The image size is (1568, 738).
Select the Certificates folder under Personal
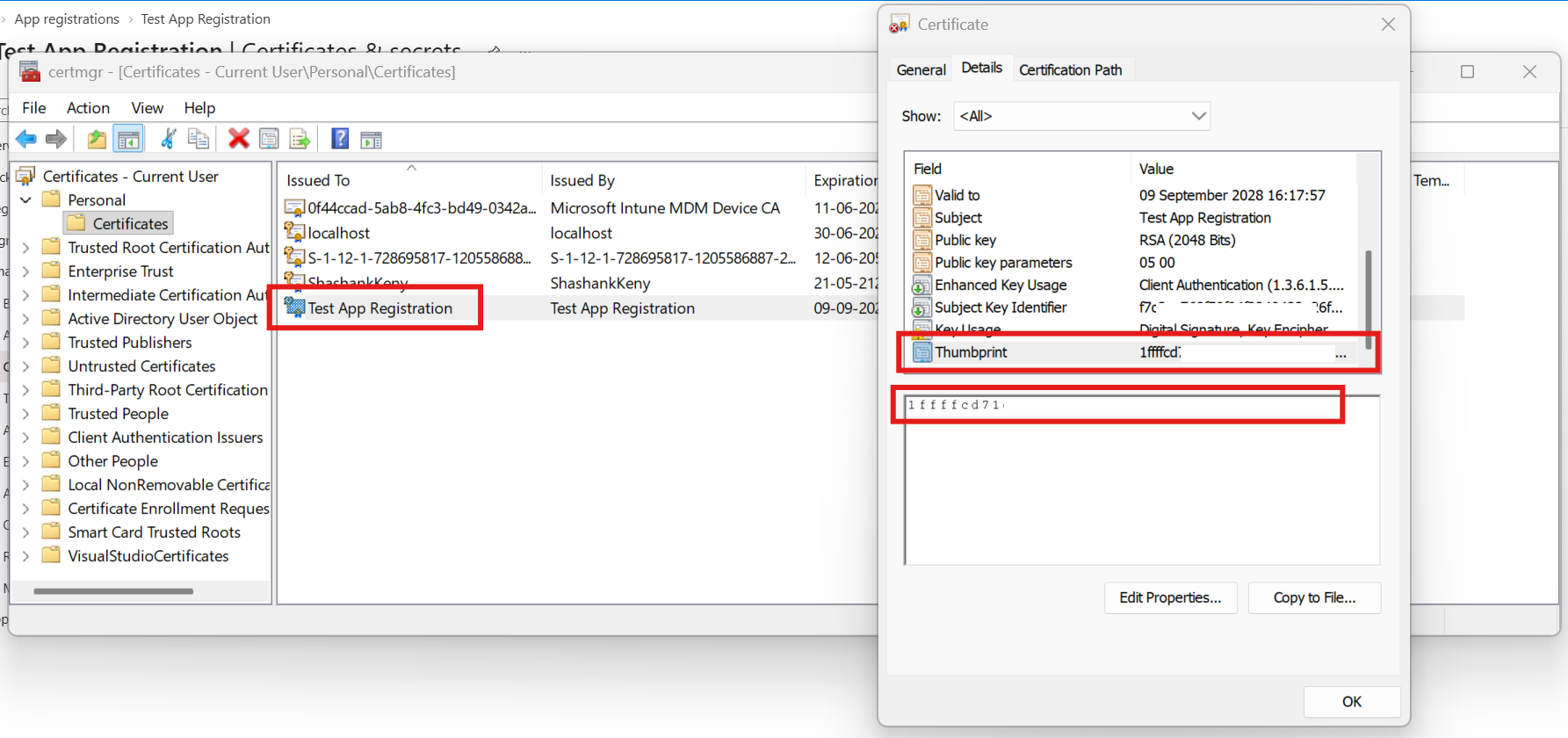[x=119, y=224]
